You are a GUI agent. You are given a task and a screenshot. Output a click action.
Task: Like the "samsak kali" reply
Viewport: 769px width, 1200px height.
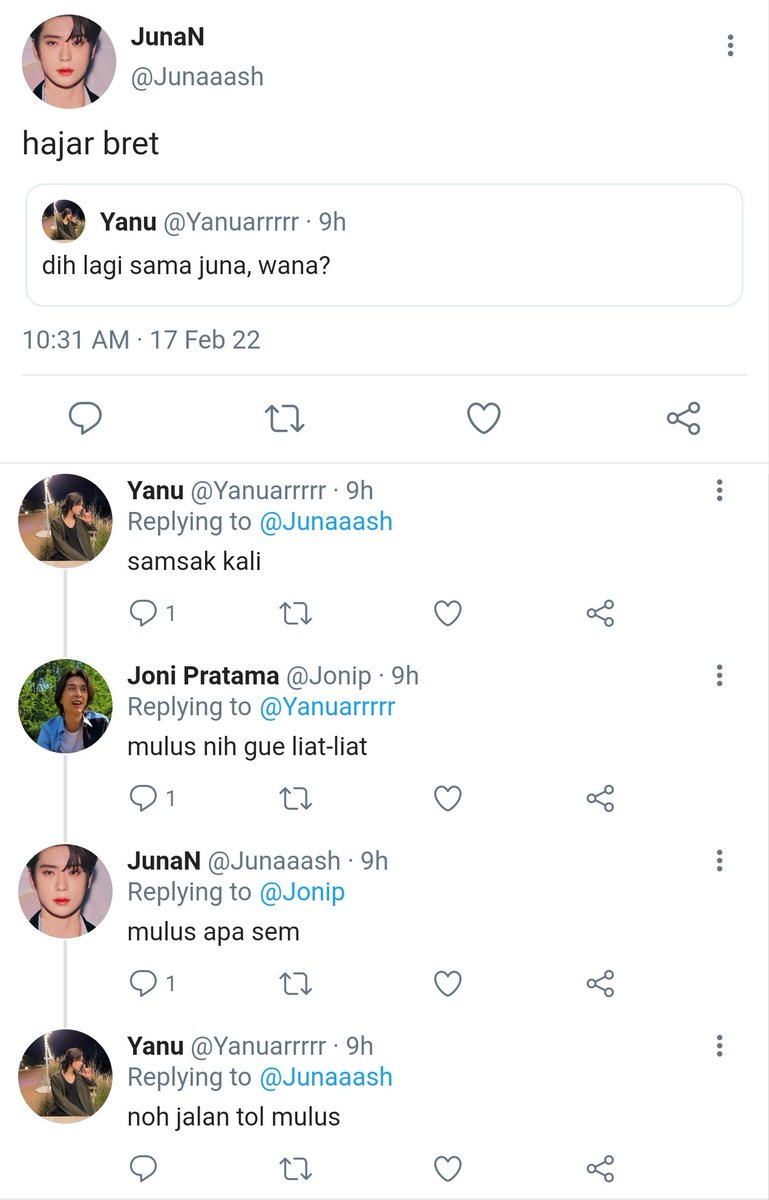click(448, 613)
